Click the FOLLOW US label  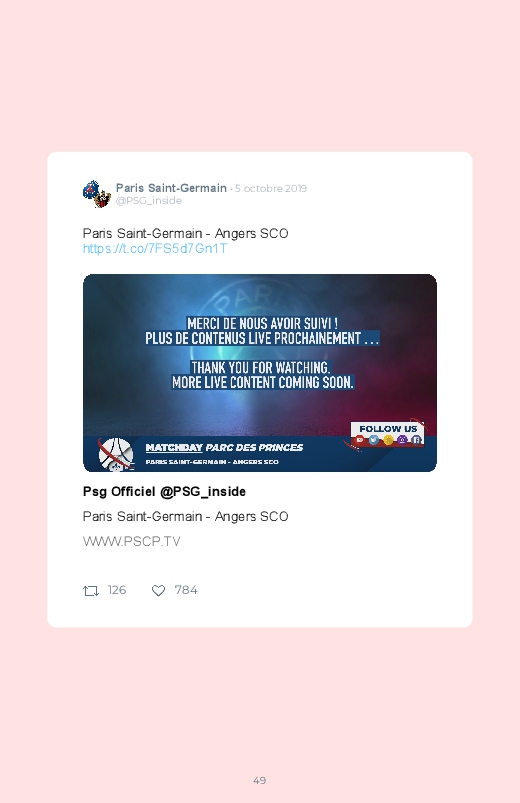(x=388, y=429)
